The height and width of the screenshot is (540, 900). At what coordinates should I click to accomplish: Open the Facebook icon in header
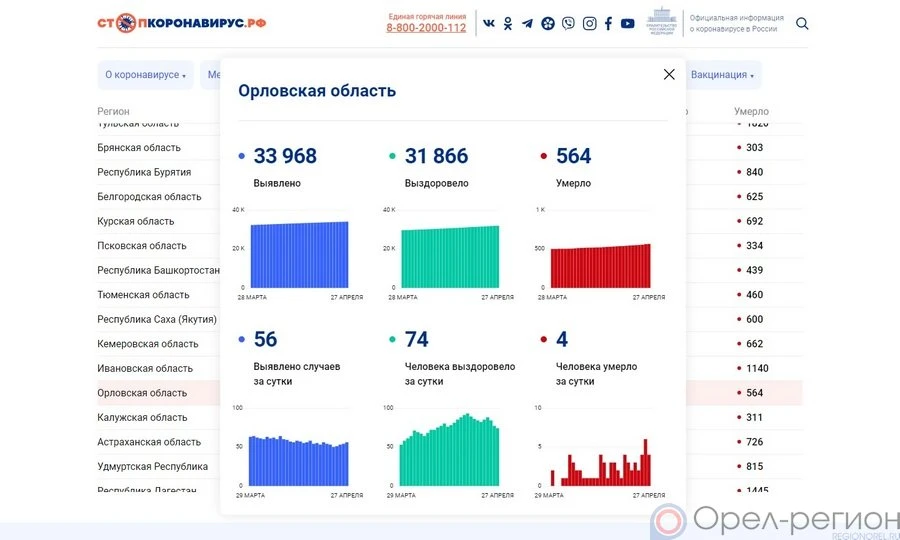pyautogui.click(x=608, y=23)
